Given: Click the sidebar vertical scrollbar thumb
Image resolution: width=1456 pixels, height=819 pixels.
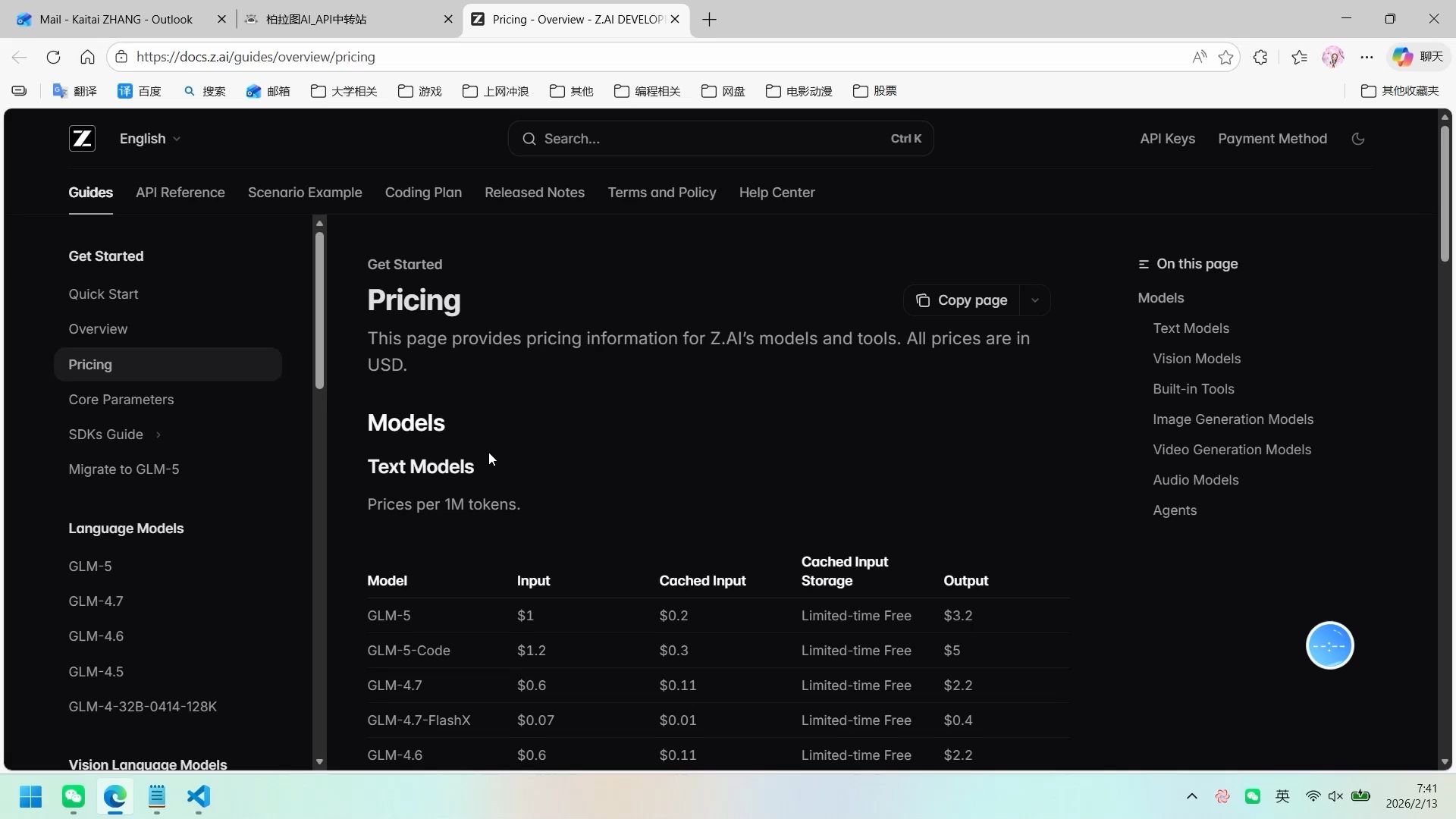Looking at the screenshot, I should coord(319,311).
